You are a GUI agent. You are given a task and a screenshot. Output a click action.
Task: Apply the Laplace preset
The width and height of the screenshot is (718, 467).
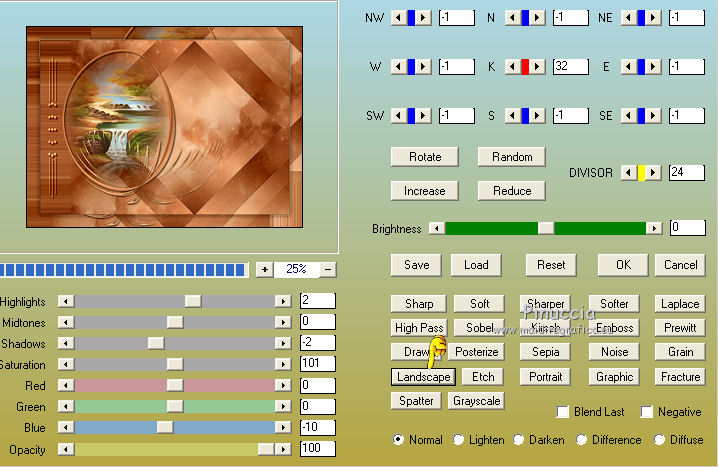tap(680, 304)
